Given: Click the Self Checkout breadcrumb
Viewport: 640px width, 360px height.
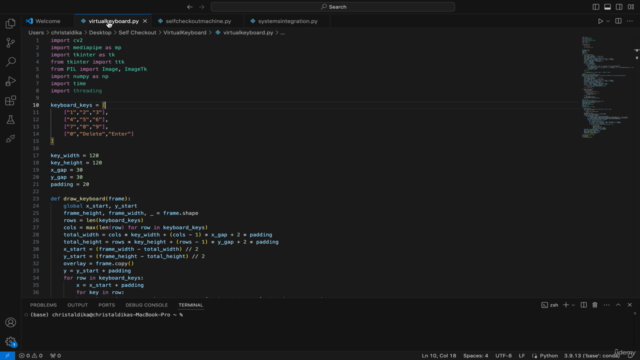Looking at the screenshot, I should point(137,33).
